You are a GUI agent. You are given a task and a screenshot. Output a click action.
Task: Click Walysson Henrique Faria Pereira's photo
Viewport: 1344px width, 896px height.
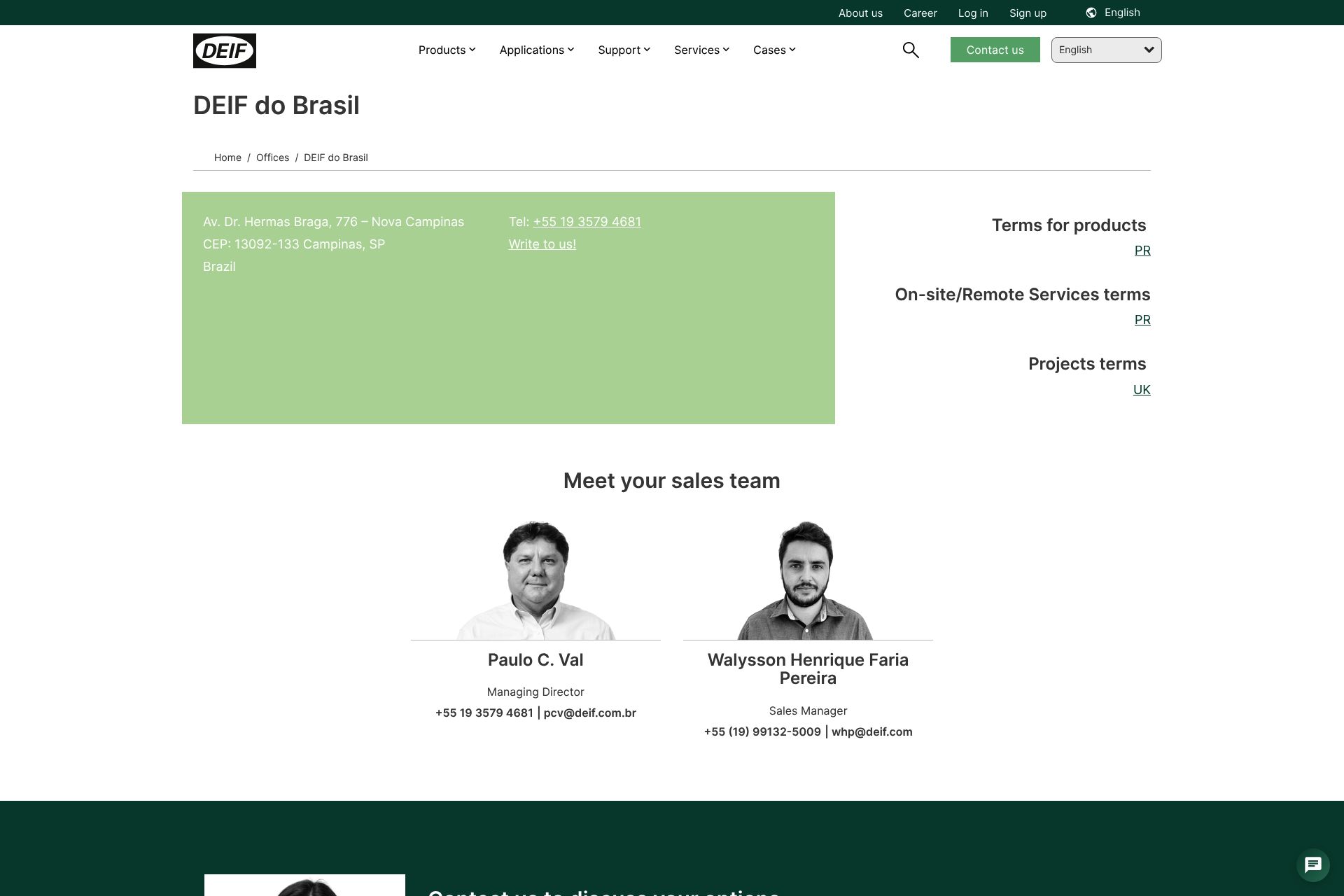806,580
